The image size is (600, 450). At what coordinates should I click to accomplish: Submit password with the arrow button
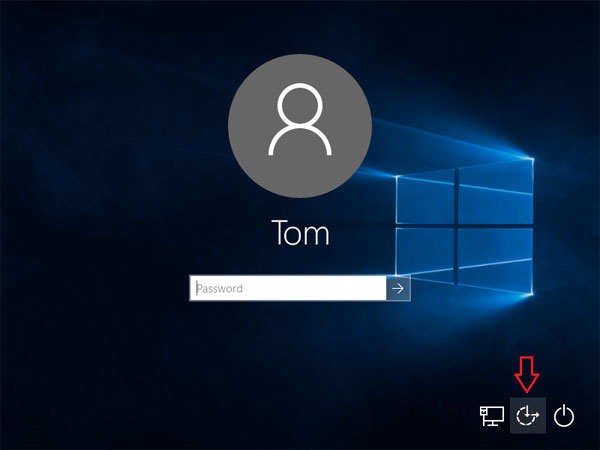click(398, 288)
